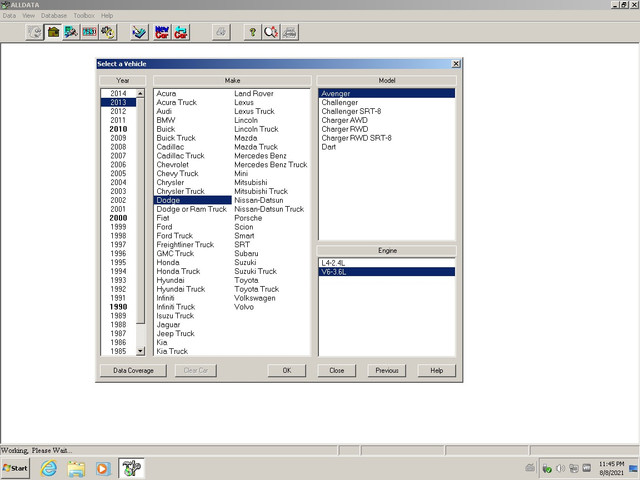Click the previous Car arrow icon

[180, 32]
